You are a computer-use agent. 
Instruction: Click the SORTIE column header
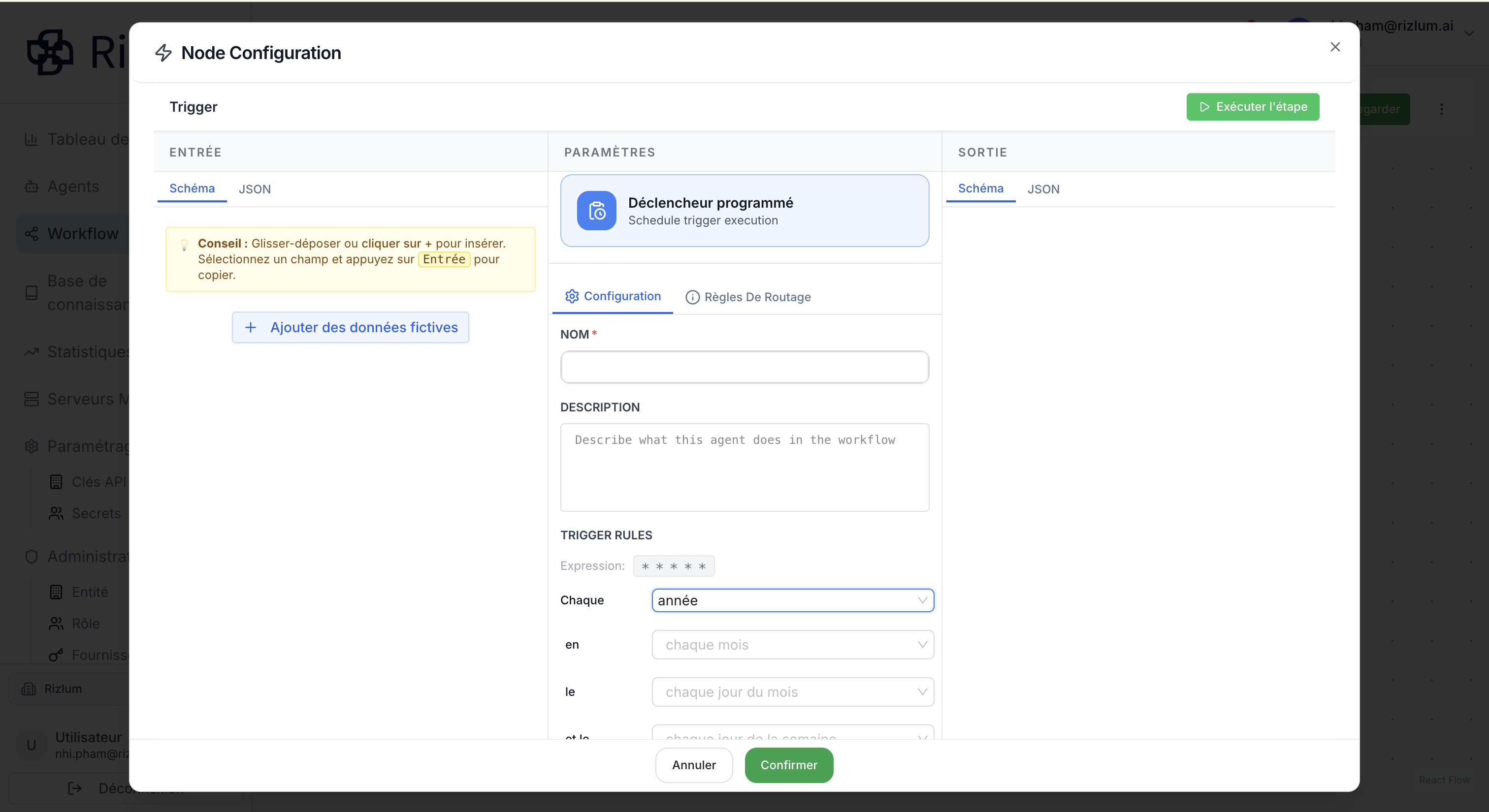tap(982, 153)
